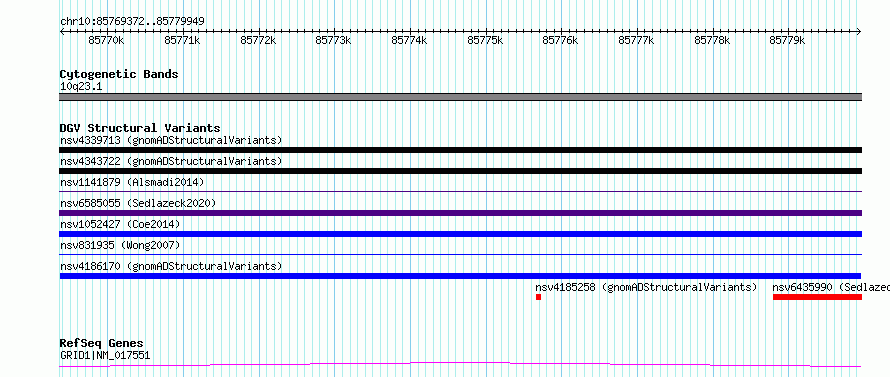The width and height of the screenshot is (890, 377).
Task: Open the nsv6435990 variant label
Action: 831,287
